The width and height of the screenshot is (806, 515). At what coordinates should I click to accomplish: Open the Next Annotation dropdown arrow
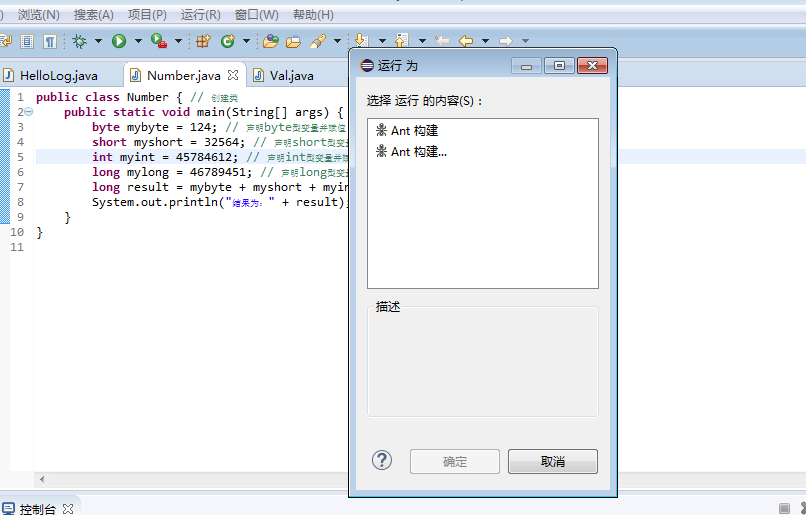[x=382, y=41]
